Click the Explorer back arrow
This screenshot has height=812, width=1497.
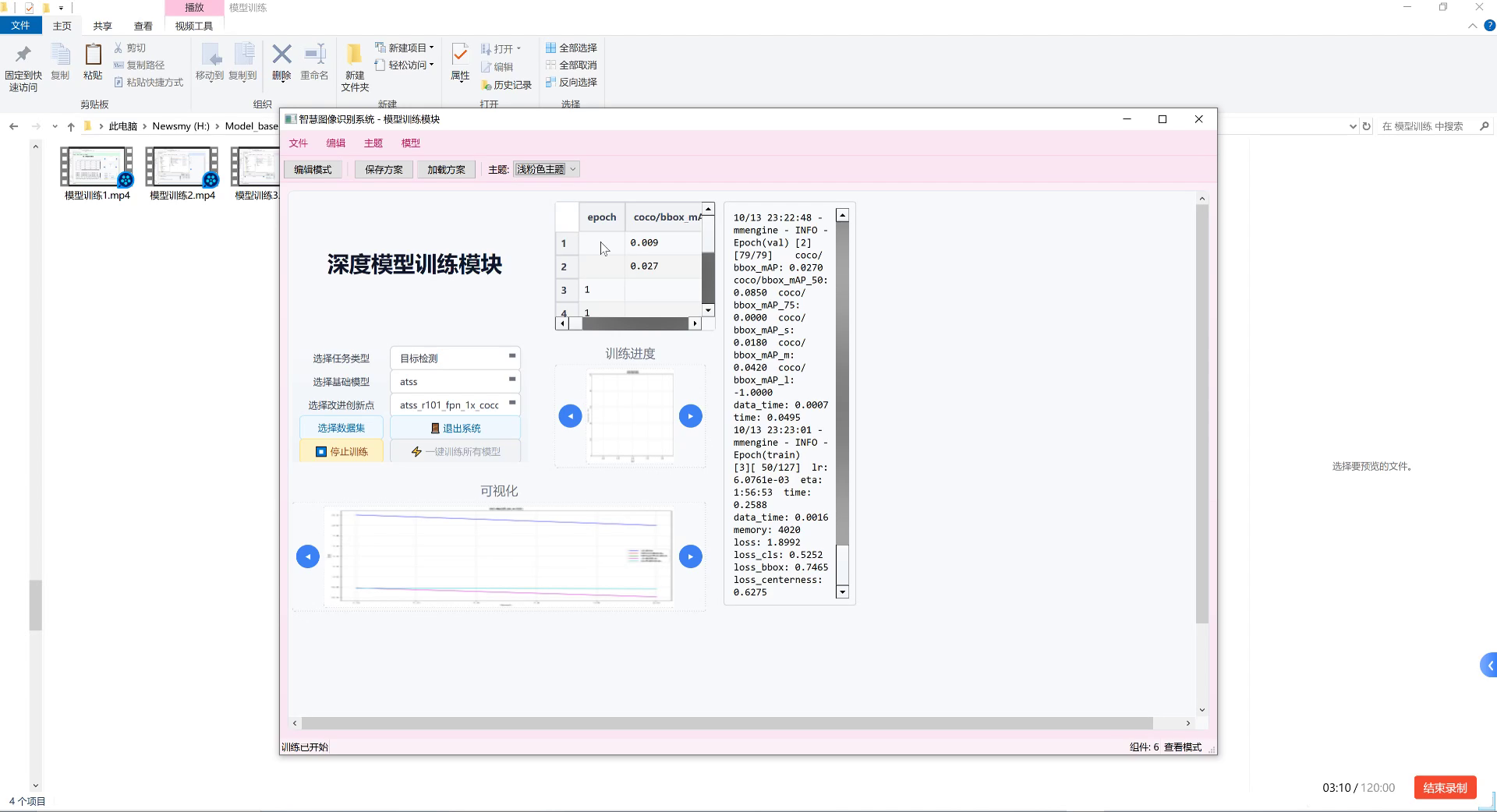(x=13, y=126)
